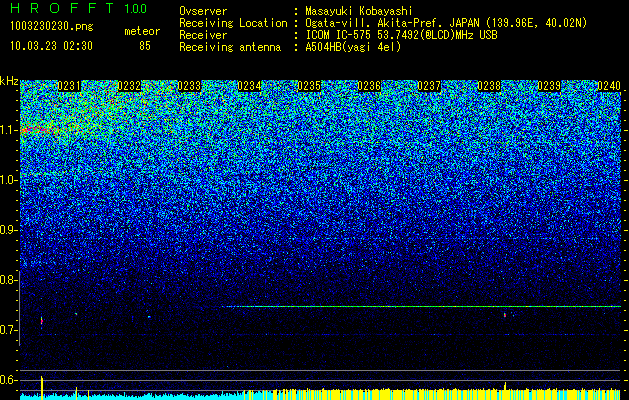Screen dimensions: 629x400
Task: Click the 0233 time marker
Action: click(189, 86)
